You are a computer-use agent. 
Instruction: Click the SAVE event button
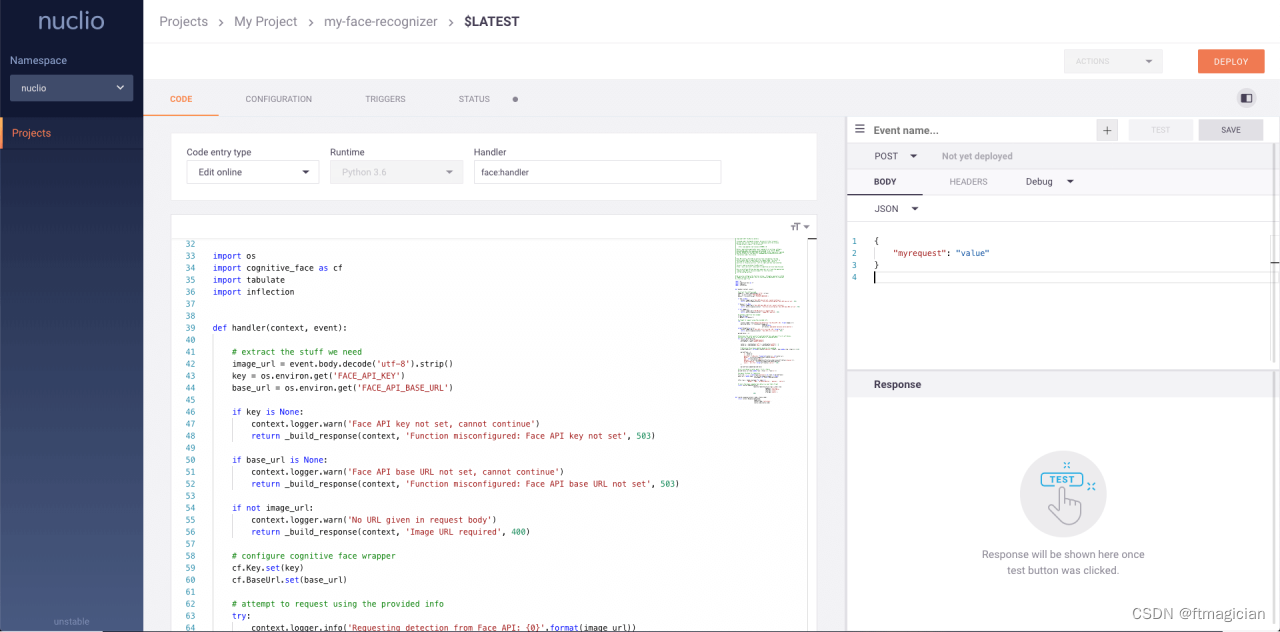coord(1231,130)
